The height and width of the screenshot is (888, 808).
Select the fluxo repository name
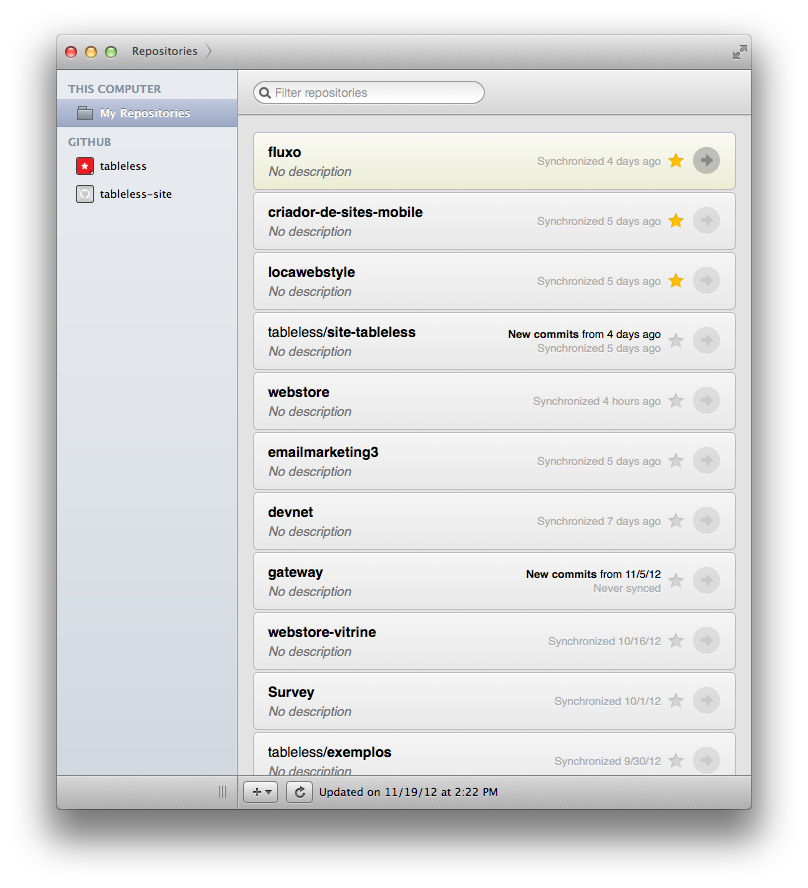[x=284, y=152]
